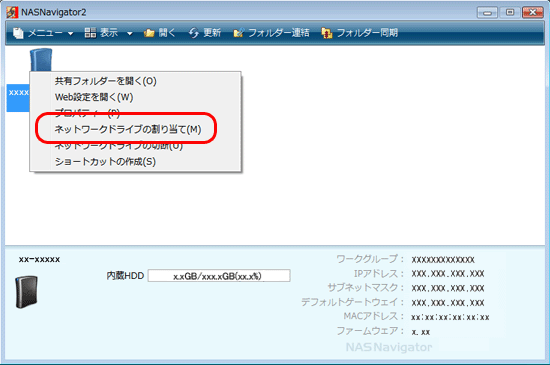
Task: Click the MACアドレス value
Action: [450, 317]
